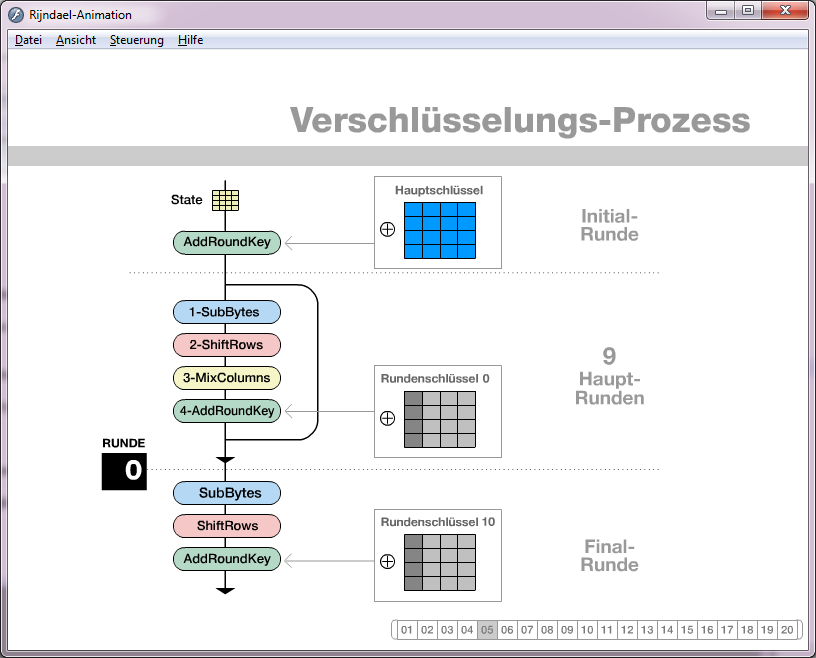Image resolution: width=816 pixels, height=658 pixels.
Task: Click the AddRoundKey box in Initial-Runde
Action: (226, 242)
